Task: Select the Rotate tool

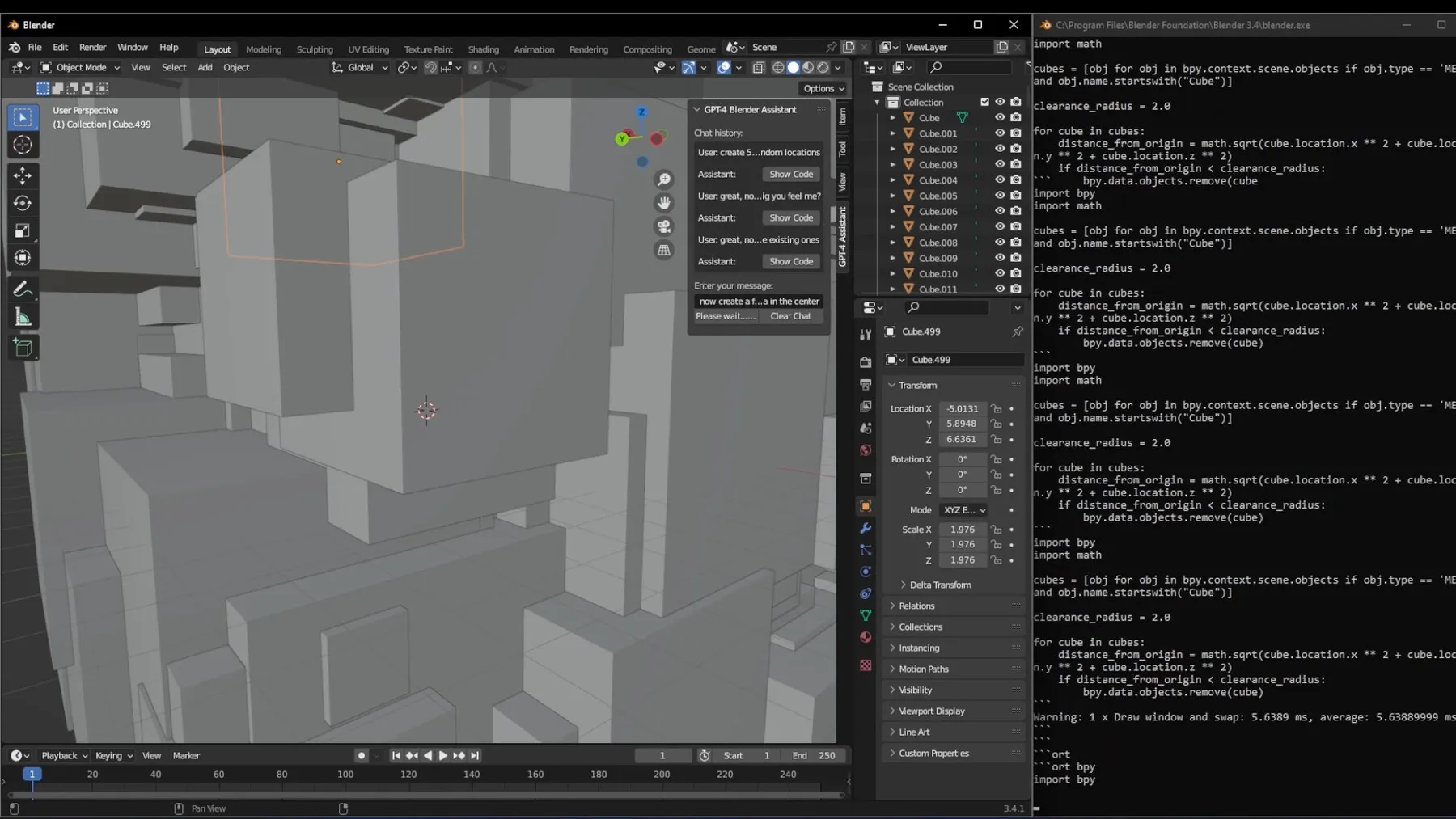Action: (23, 203)
